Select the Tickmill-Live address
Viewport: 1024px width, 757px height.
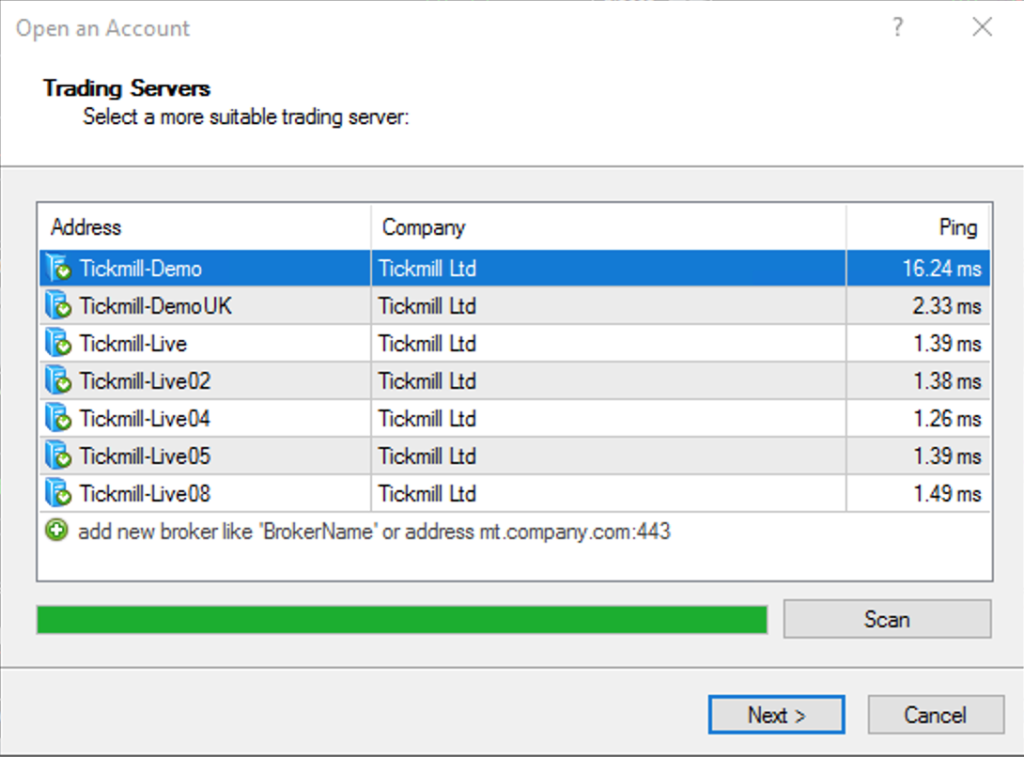(x=133, y=344)
